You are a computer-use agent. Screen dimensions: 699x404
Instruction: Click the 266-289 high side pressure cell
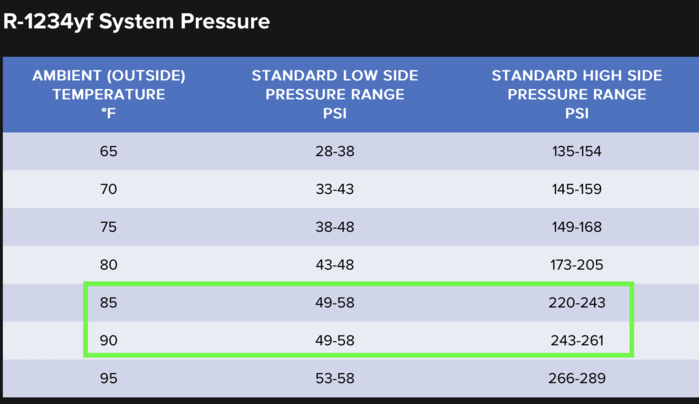(x=577, y=379)
